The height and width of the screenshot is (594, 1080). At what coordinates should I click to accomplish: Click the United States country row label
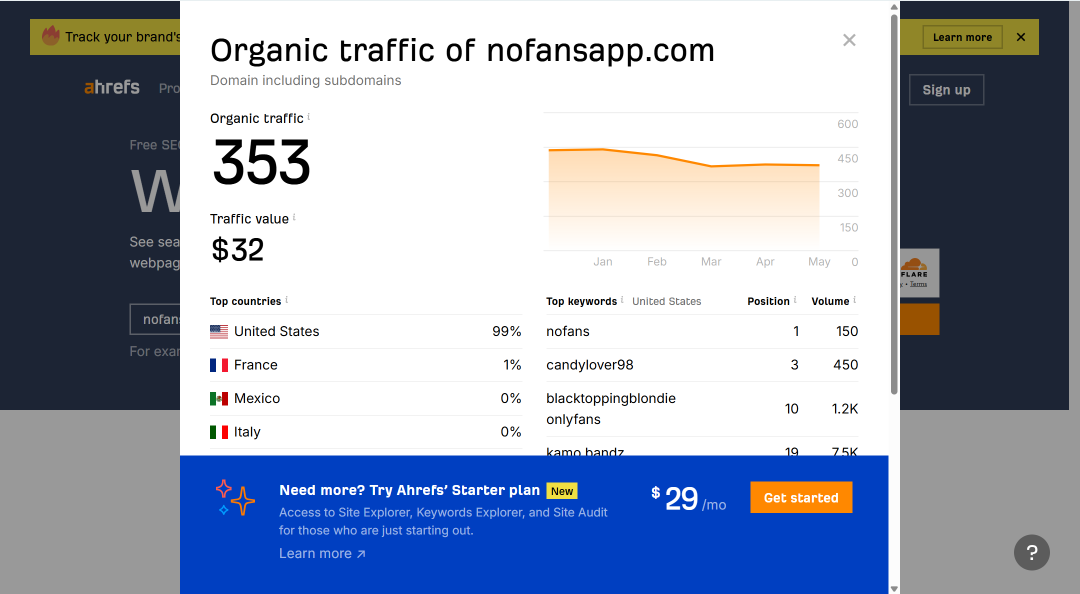[x=276, y=331]
